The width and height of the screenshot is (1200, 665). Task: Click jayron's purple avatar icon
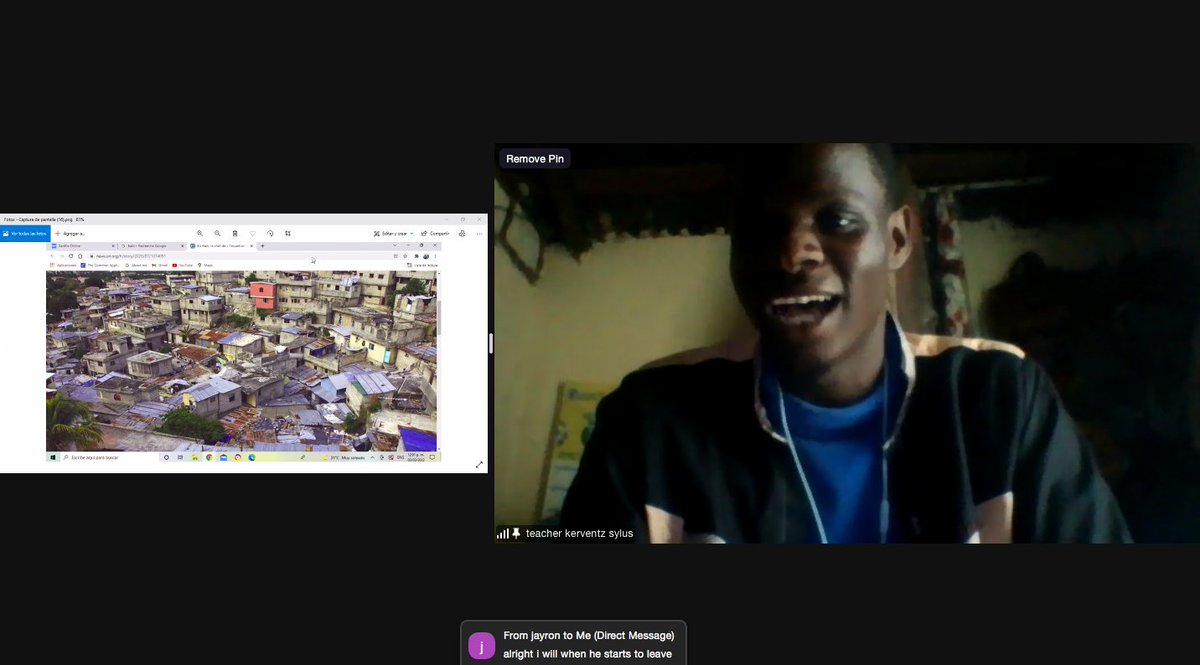click(x=481, y=645)
